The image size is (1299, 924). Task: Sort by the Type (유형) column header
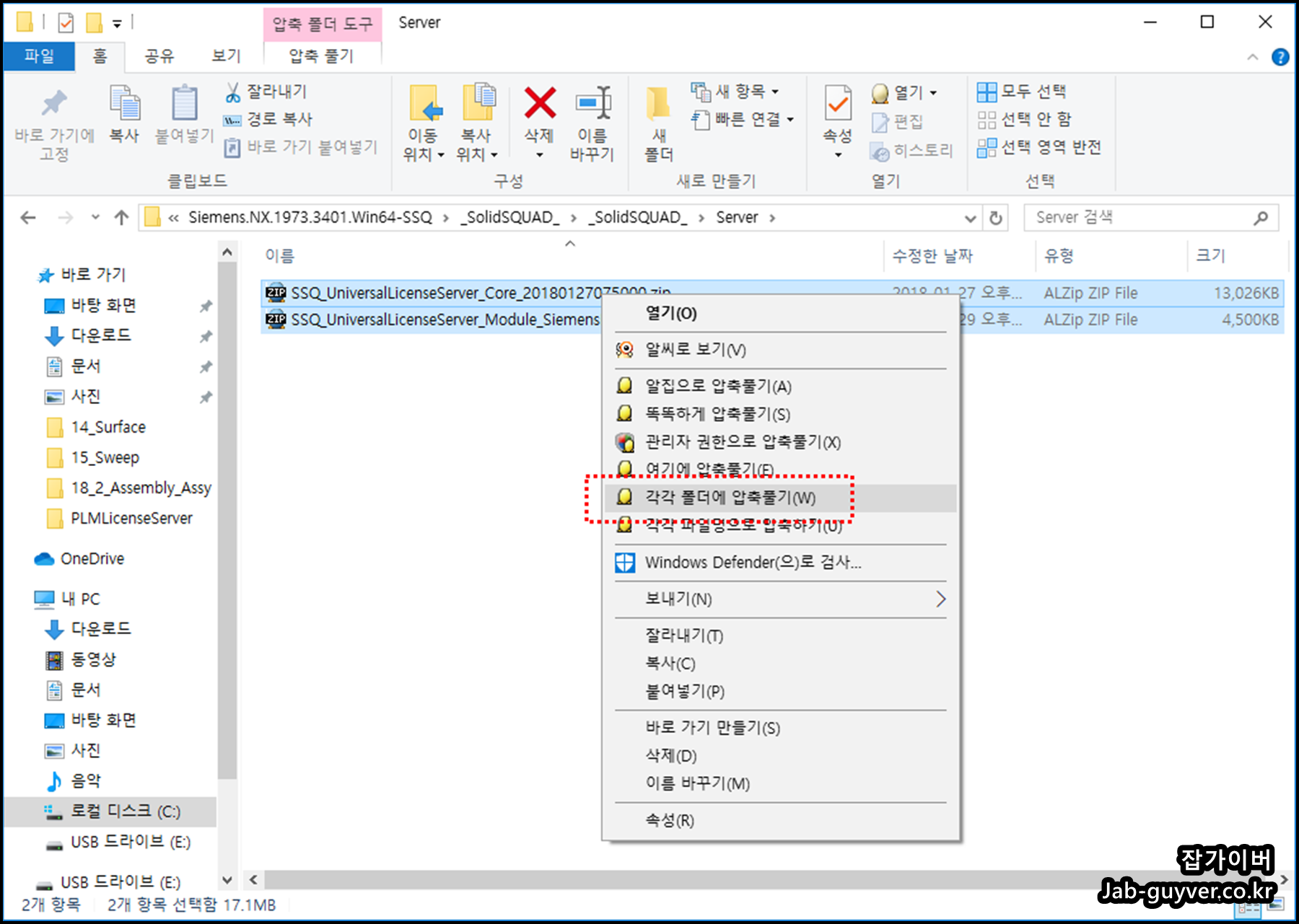coord(1059,255)
